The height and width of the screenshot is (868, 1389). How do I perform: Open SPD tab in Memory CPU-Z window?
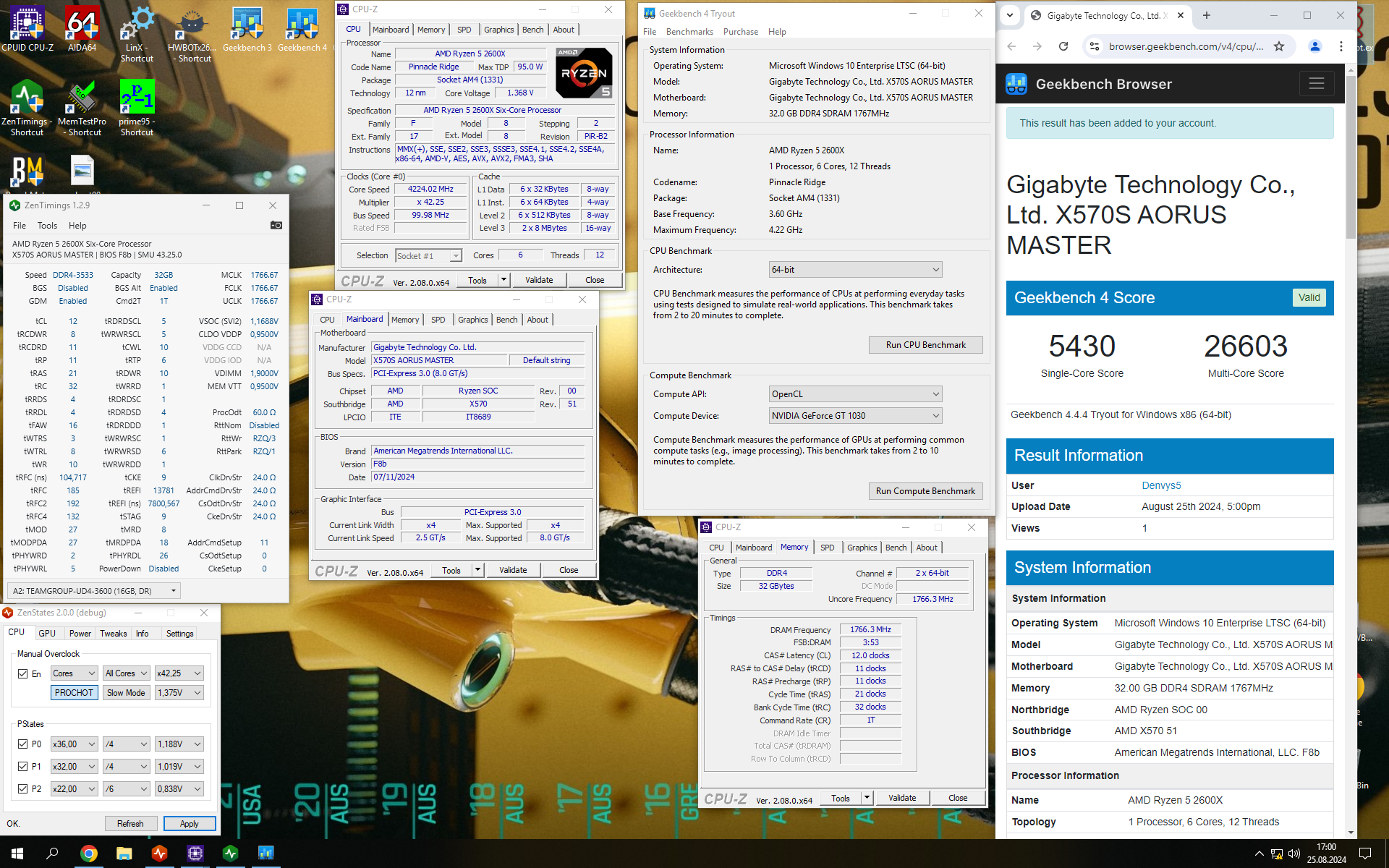pos(828,548)
